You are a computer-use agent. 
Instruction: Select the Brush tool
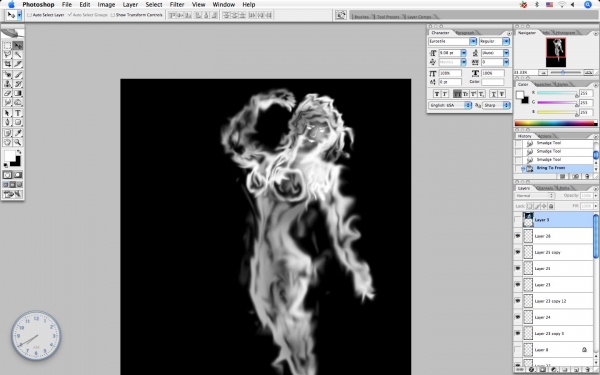(18, 75)
